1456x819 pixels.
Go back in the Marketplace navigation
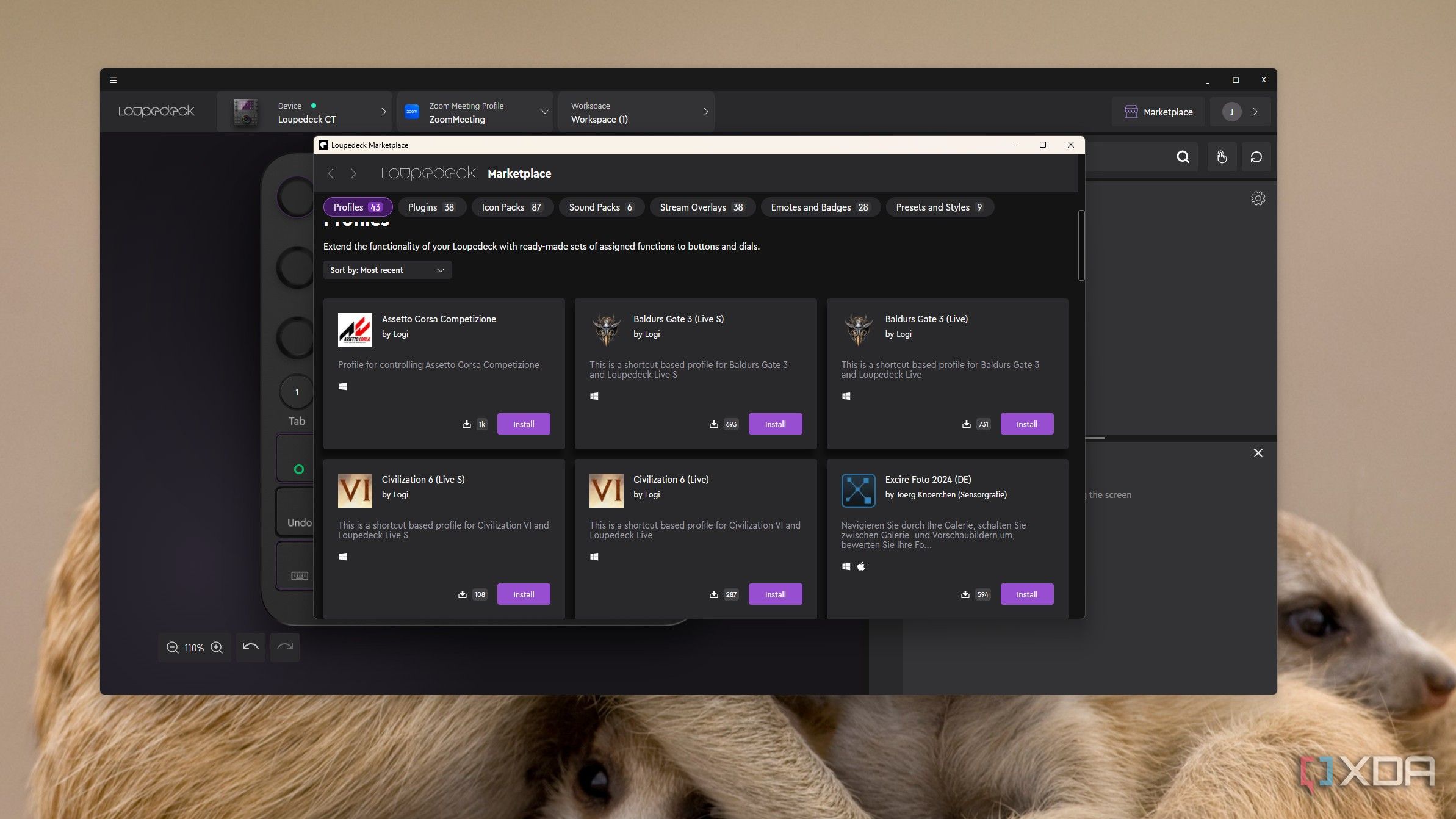pos(331,174)
